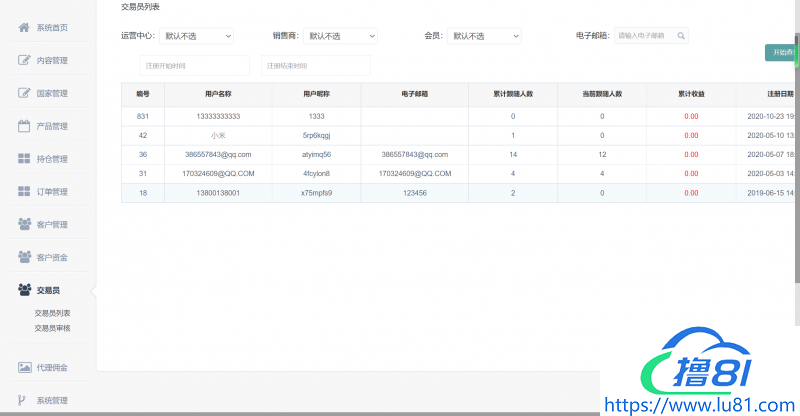800x416 pixels.
Task: Select 客户资金 in the sidebar
Action: [x=52, y=257]
